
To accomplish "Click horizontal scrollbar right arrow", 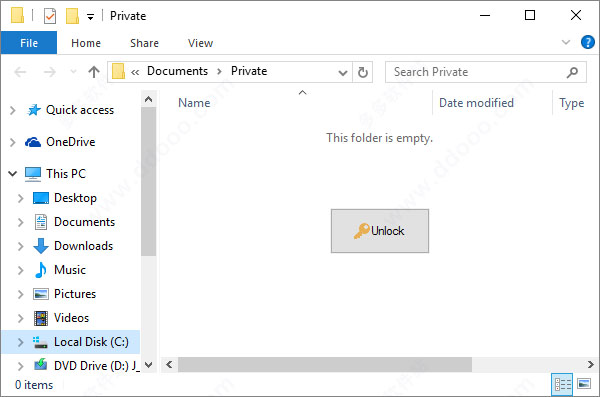I will pyautogui.click(x=590, y=364).
